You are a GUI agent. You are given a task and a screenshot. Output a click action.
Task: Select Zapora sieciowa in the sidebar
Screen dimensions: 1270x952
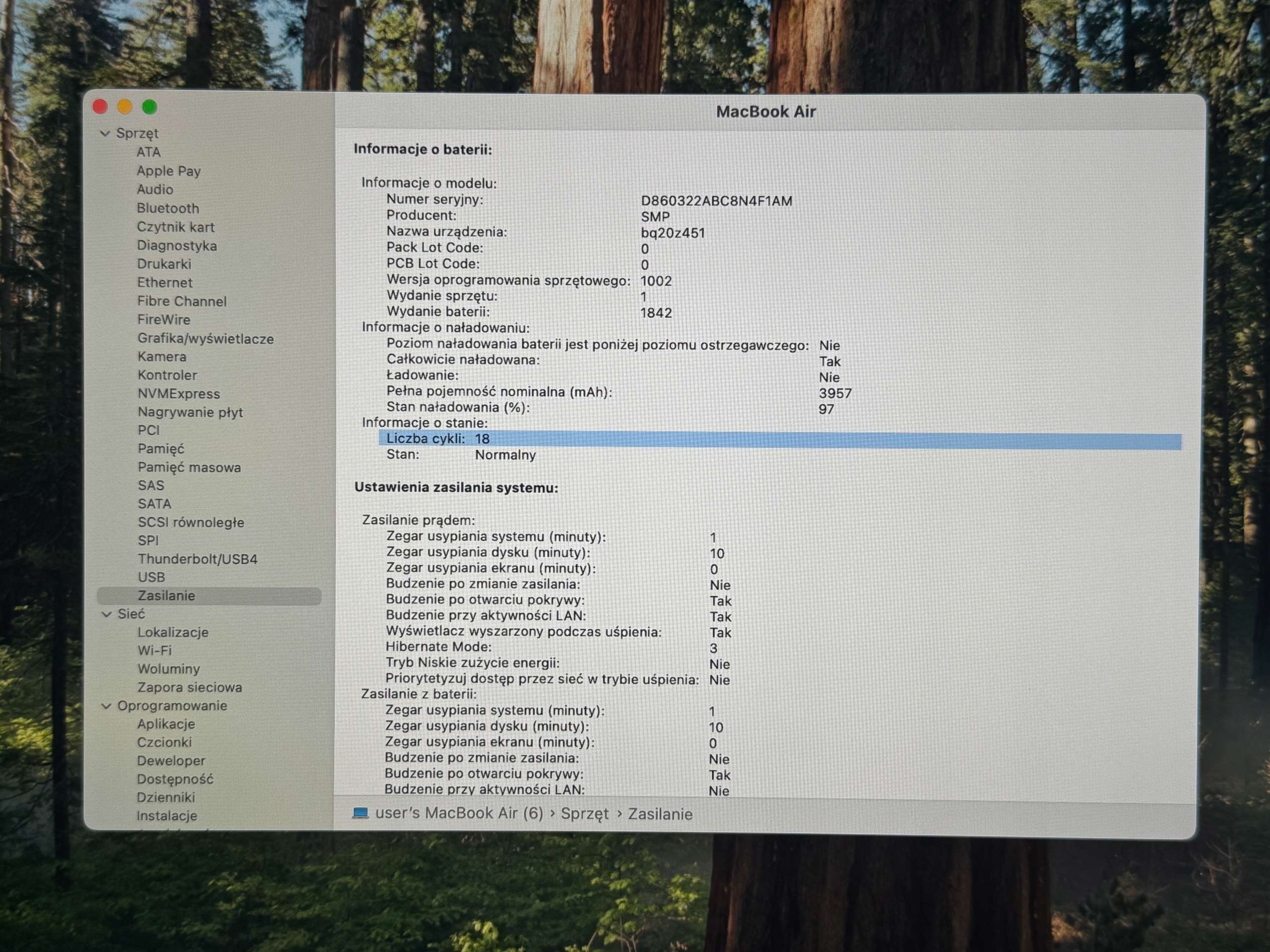[190, 687]
